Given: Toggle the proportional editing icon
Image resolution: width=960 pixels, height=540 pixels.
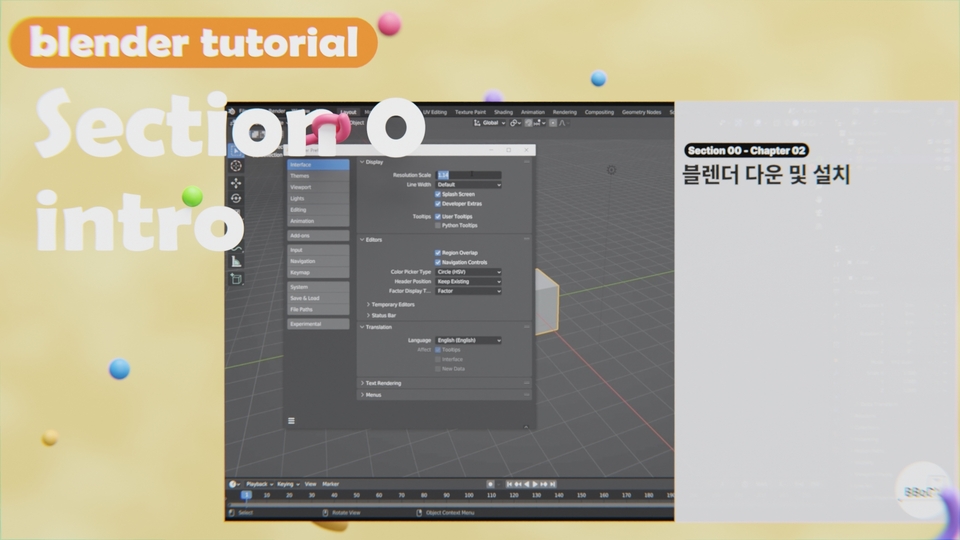Looking at the screenshot, I should (x=553, y=123).
